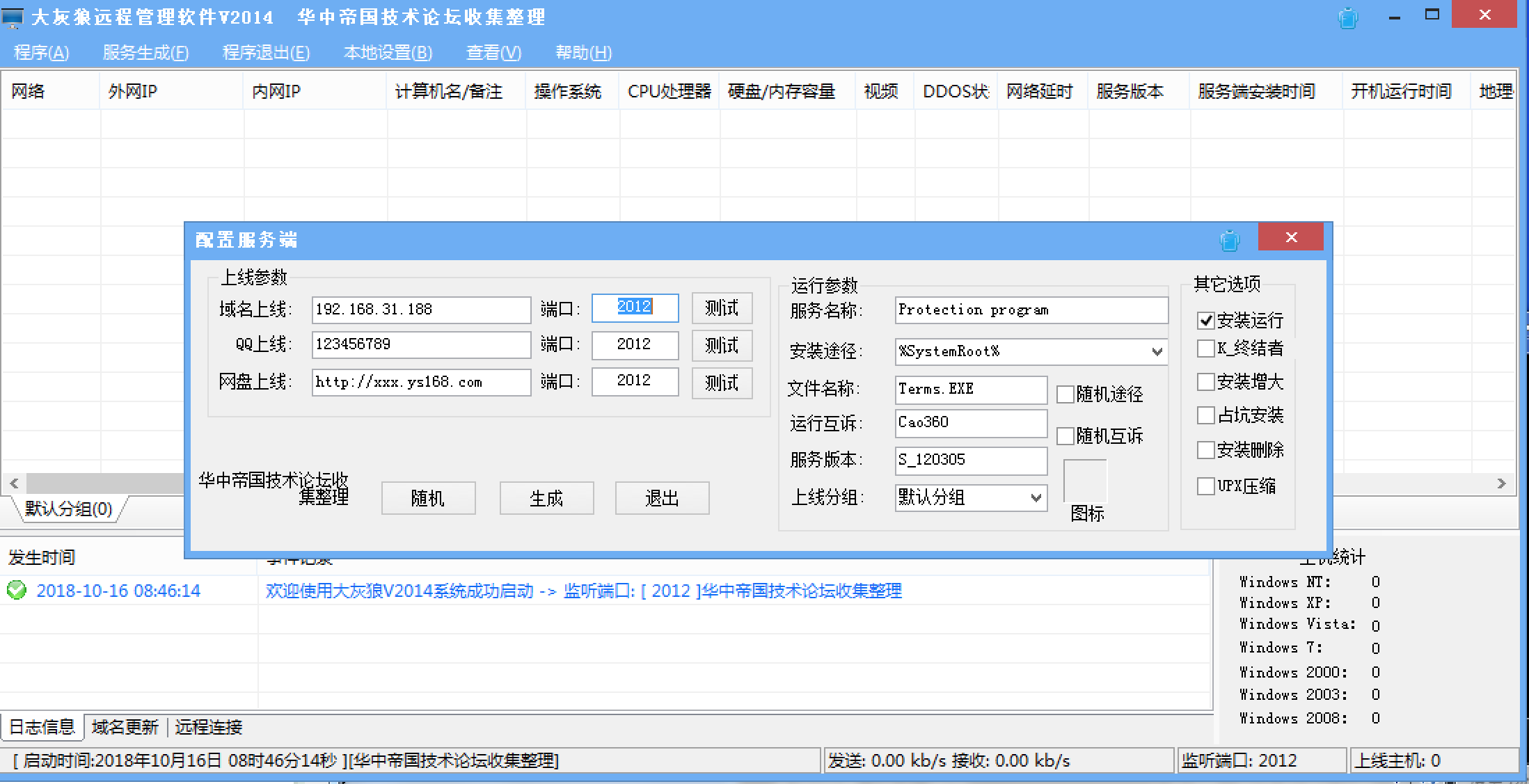
Task: Tick the 安装删除 option
Action: coord(1205,450)
